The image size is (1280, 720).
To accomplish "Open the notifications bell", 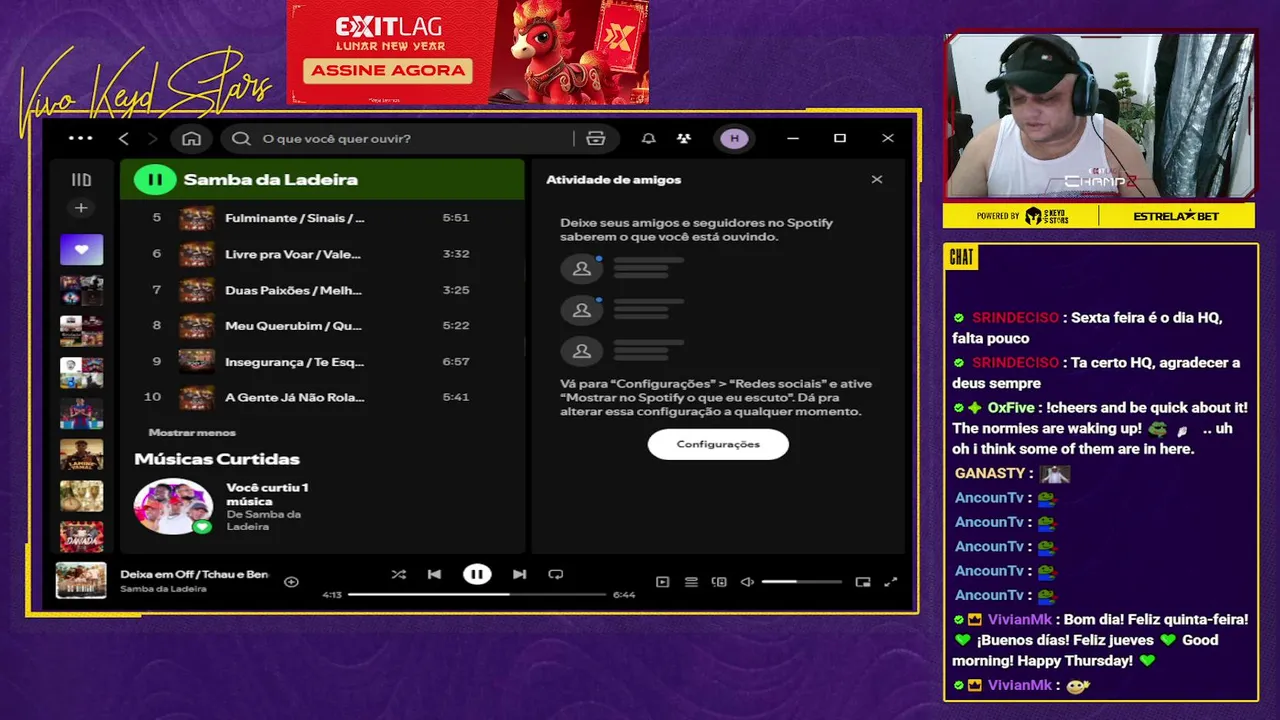I will (x=648, y=138).
